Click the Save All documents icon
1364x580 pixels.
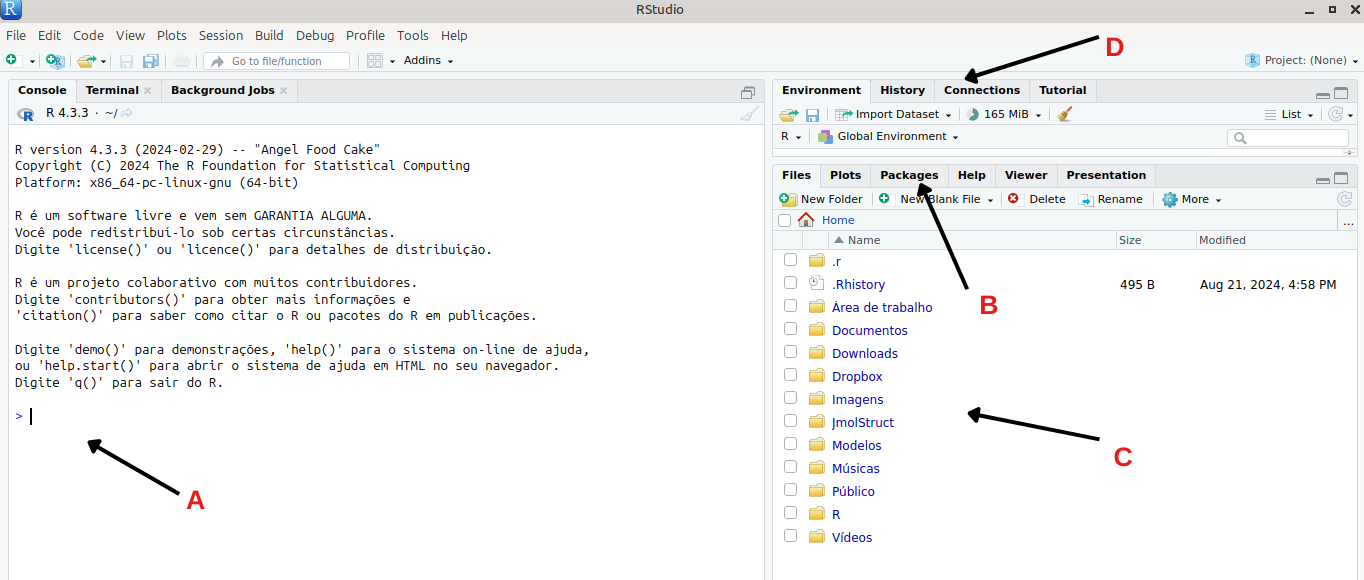[150, 61]
